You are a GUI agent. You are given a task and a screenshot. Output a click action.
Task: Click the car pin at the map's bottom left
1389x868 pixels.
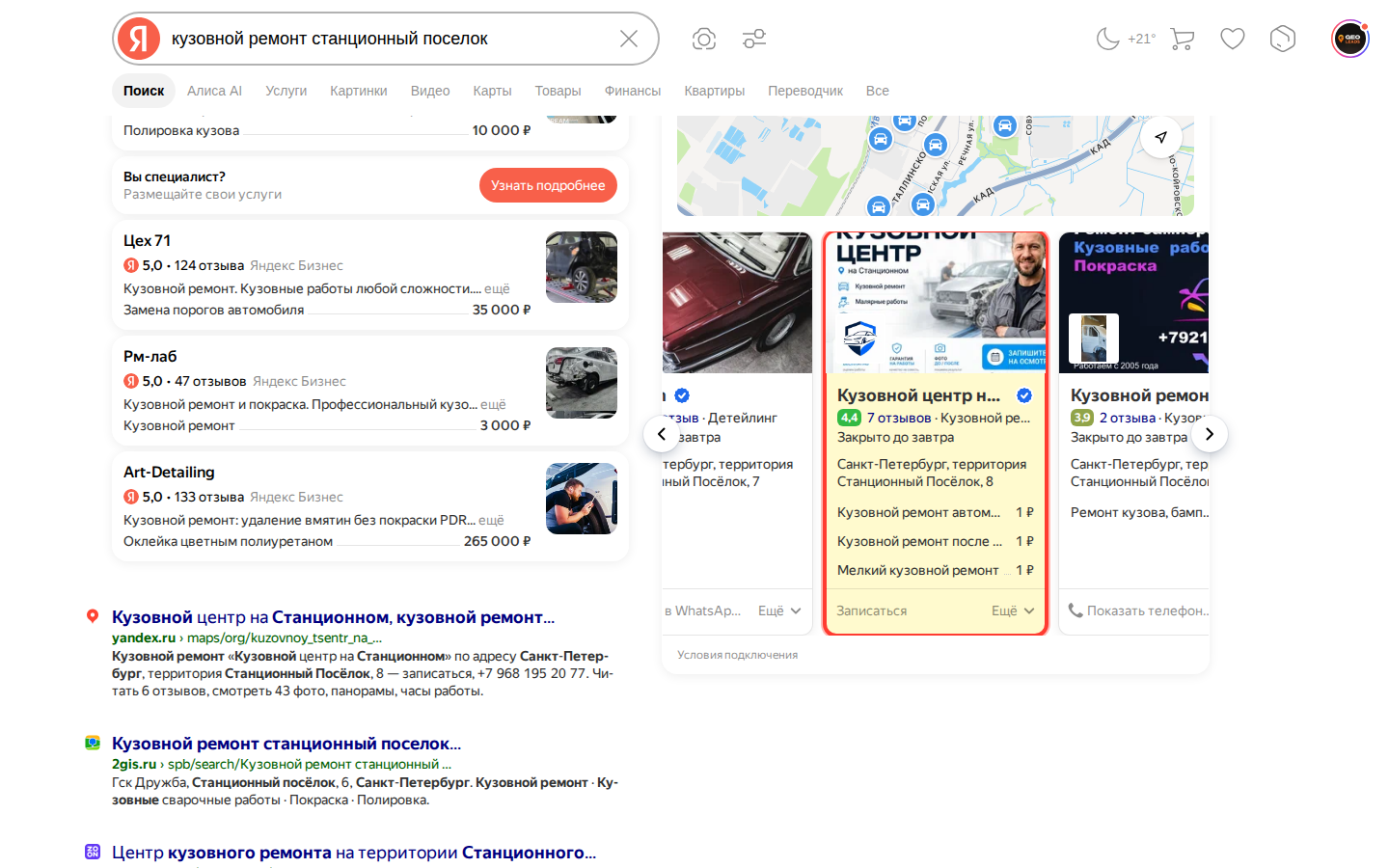click(878, 205)
